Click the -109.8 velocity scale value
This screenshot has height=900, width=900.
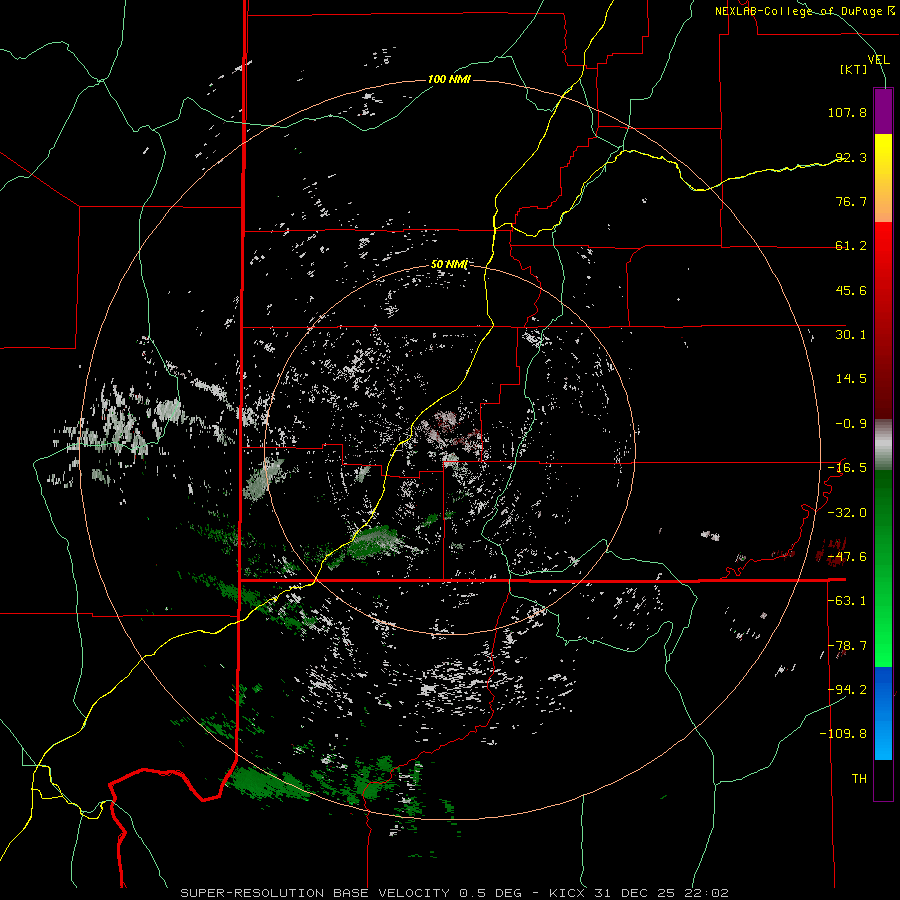(x=844, y=734)
